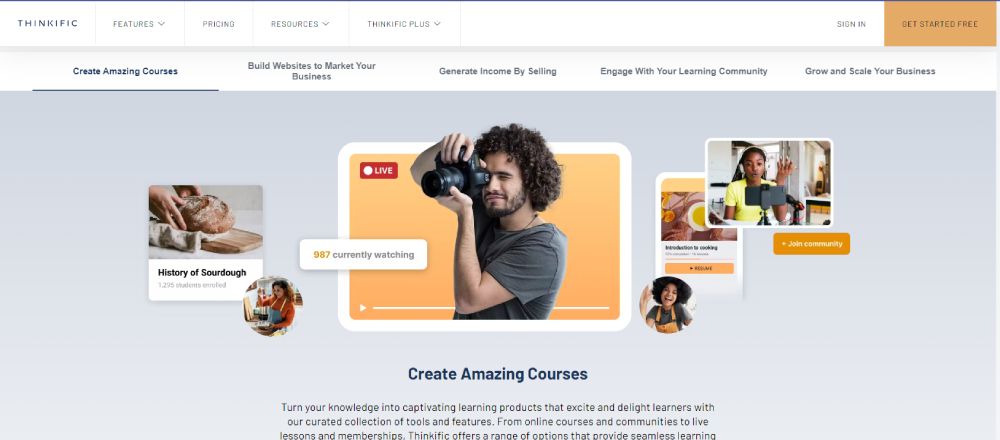Open the Generate Income By Selling tab
The height and width of the screenshot is (440, 1000).
click(497, 71)
